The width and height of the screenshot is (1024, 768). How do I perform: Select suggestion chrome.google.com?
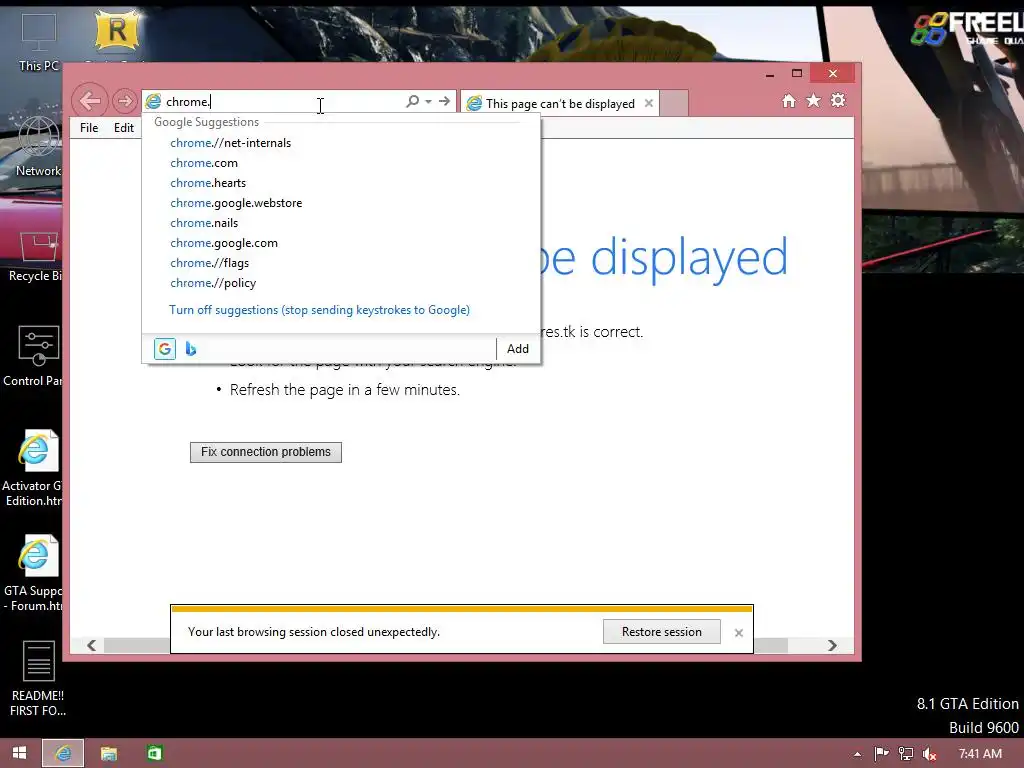(341, 243)
